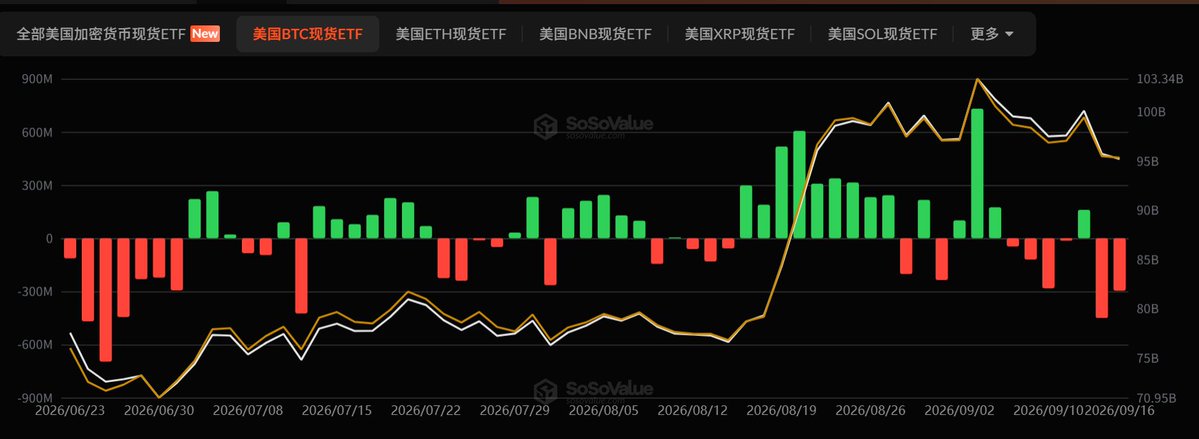Screen dimensions: 1199x439
Task: Click the 75B axis label
Action: click(1149, 359)
